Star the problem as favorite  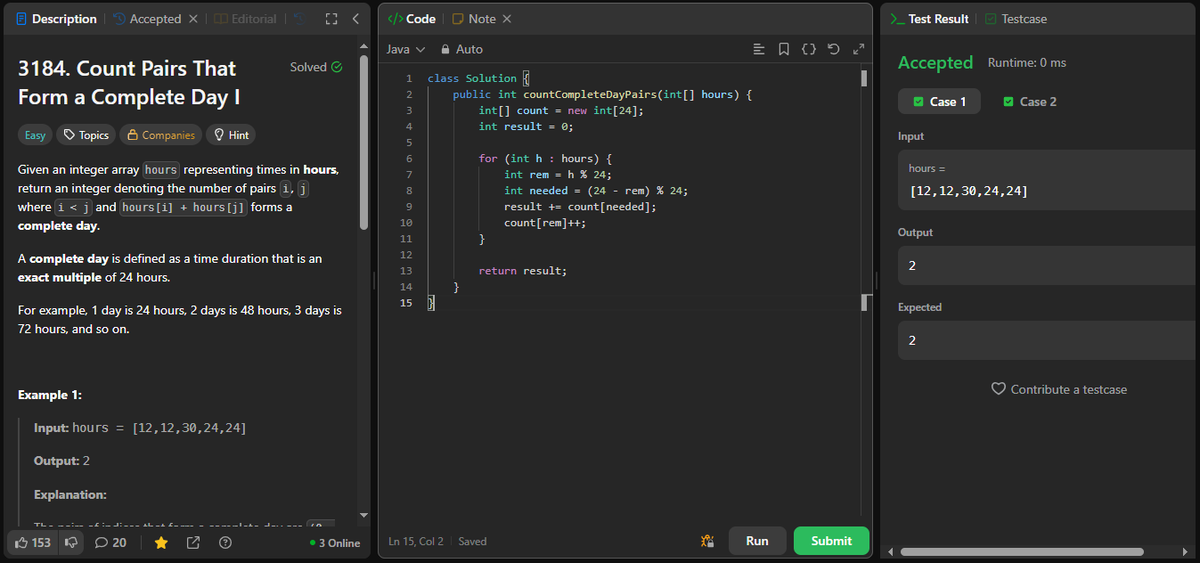click(x=161, y=542)
